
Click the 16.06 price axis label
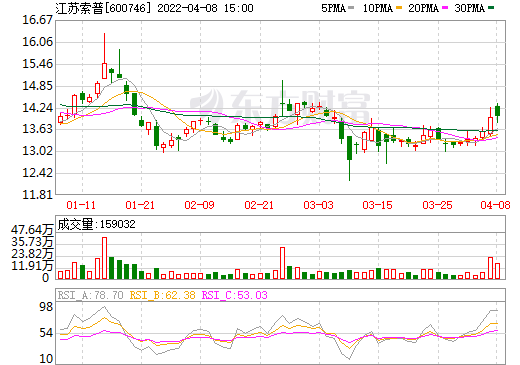pos(38,42)
